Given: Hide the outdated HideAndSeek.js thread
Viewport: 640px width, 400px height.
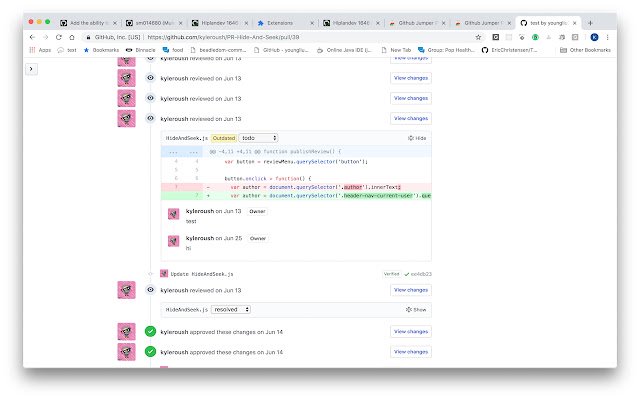Looking at the screenshot, I should 417,138.
